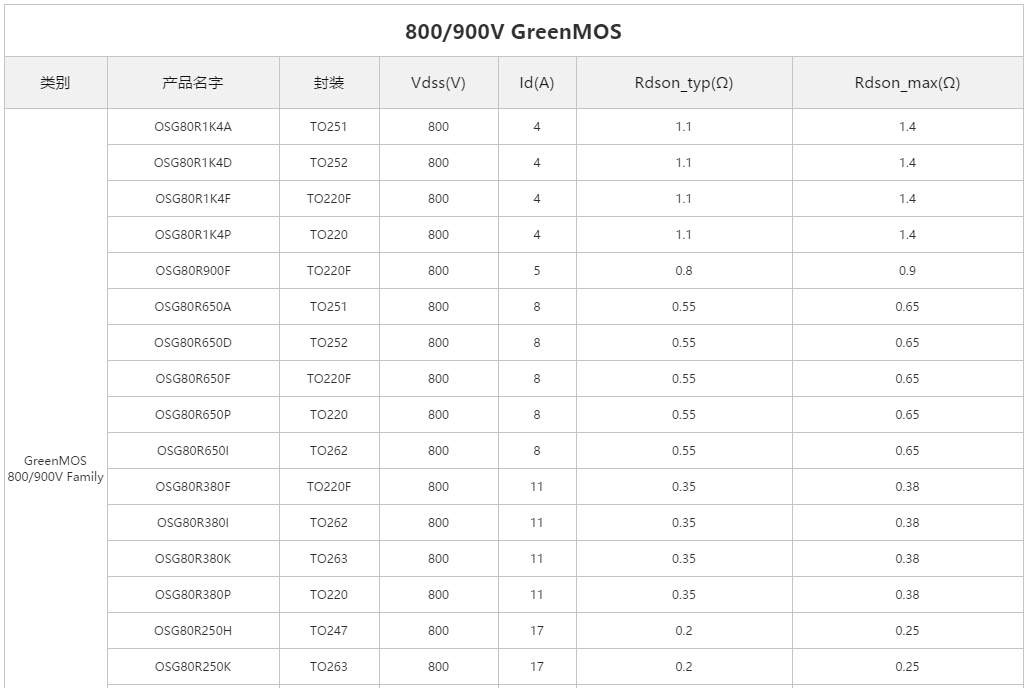The height and width of the screenshot is (688, 1028).
Task: Click the GreenMOS 800/900V Family category cell
Action: pyautogui.click(x=55, y=468)
